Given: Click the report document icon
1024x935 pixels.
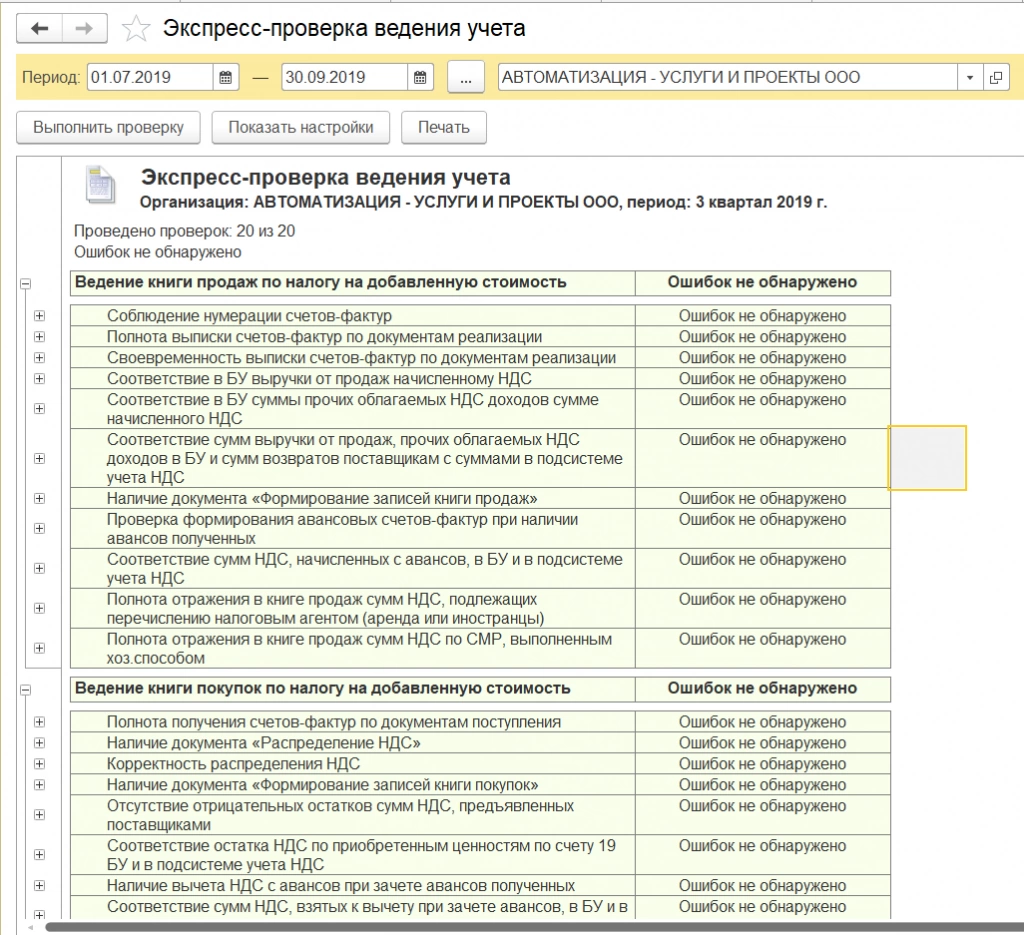Looking at the screenshot, I should tap(100, 185).
